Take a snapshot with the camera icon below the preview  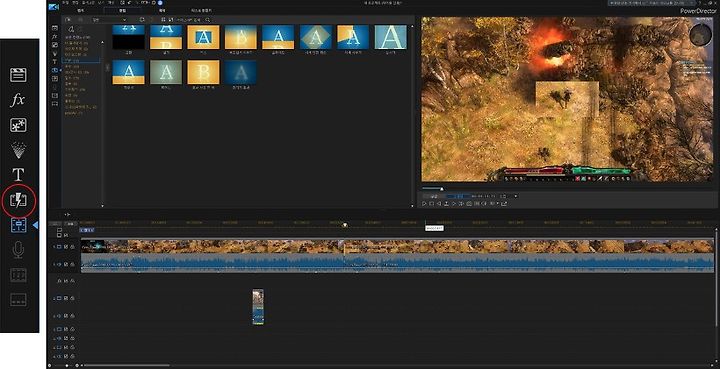click(x=469, y=203)
